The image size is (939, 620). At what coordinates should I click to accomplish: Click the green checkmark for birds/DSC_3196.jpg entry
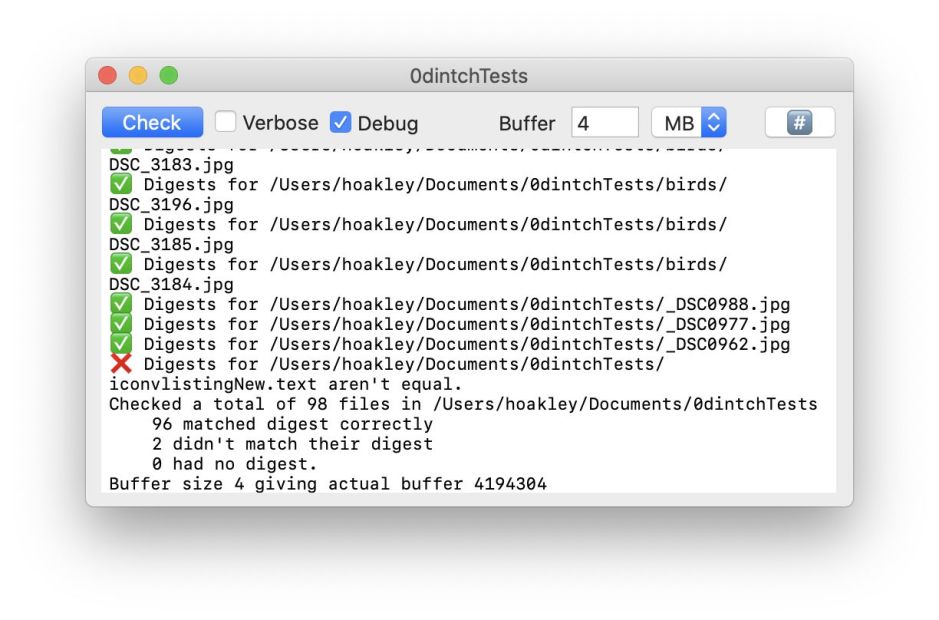point(120,184)
